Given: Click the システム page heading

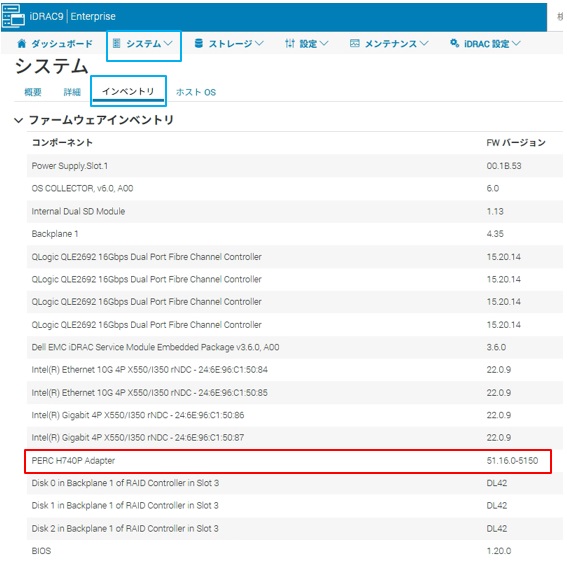Looking at the screenshot, I should click(x=51, y=67).
